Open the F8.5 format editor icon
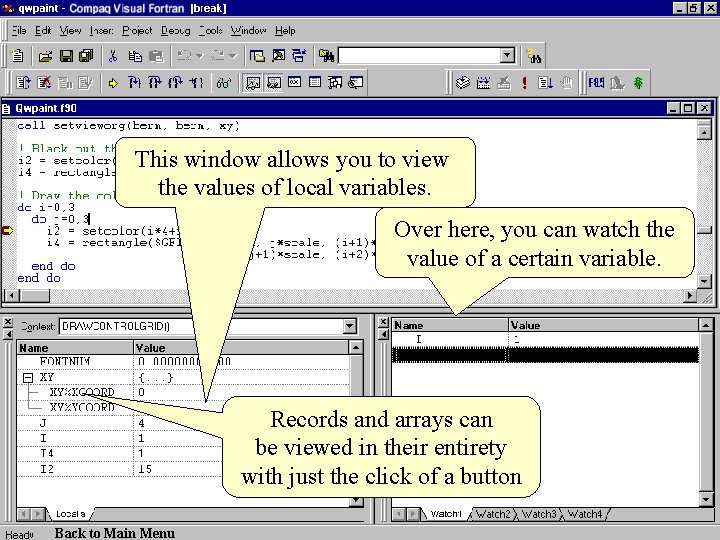720x540 pixels. (x=596, y=83)
